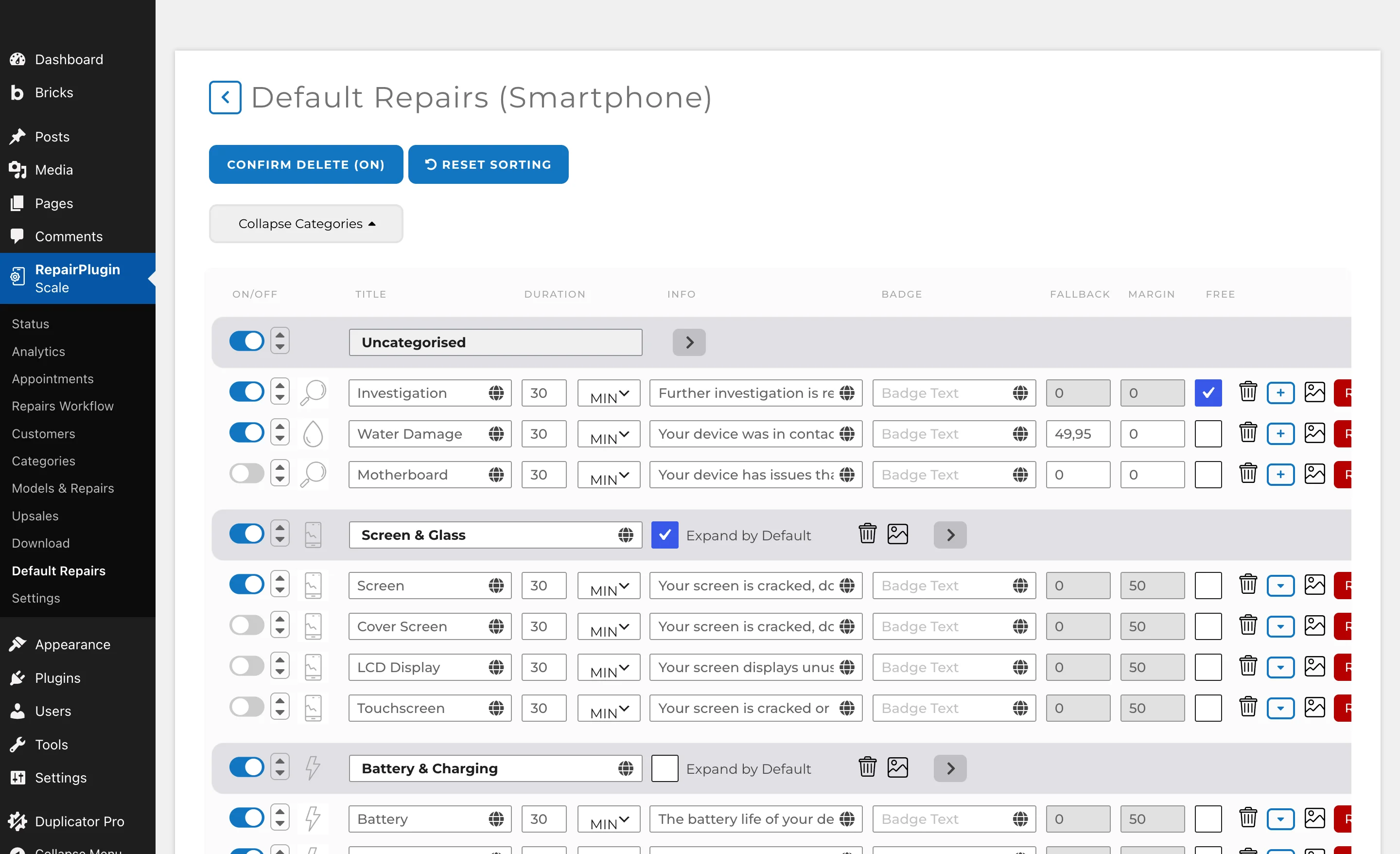
Task: Click globe icon in Screen badge field
Action: pos(1020,586)
